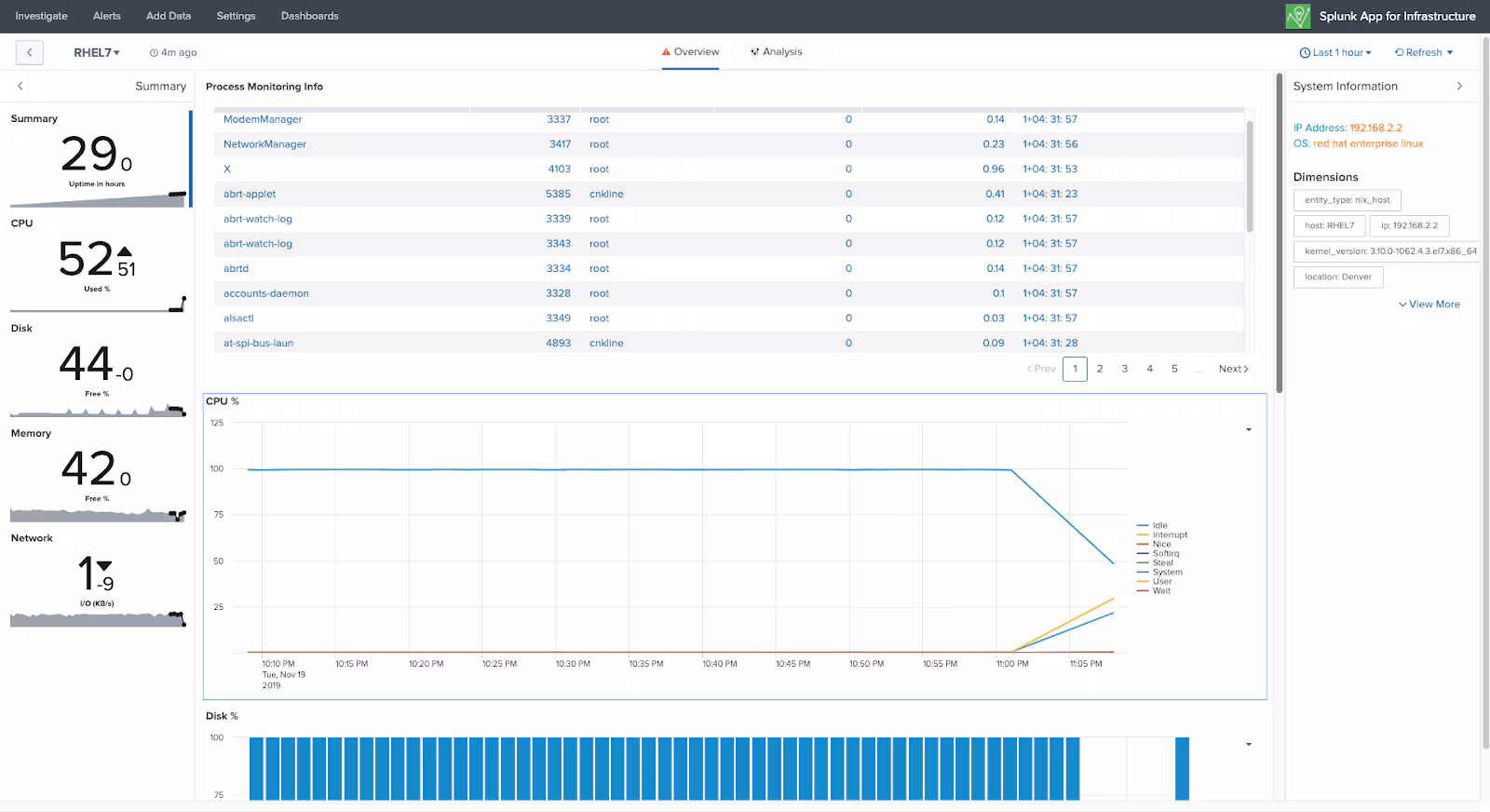Open the Dashboards menu

(x=309, y=16)
